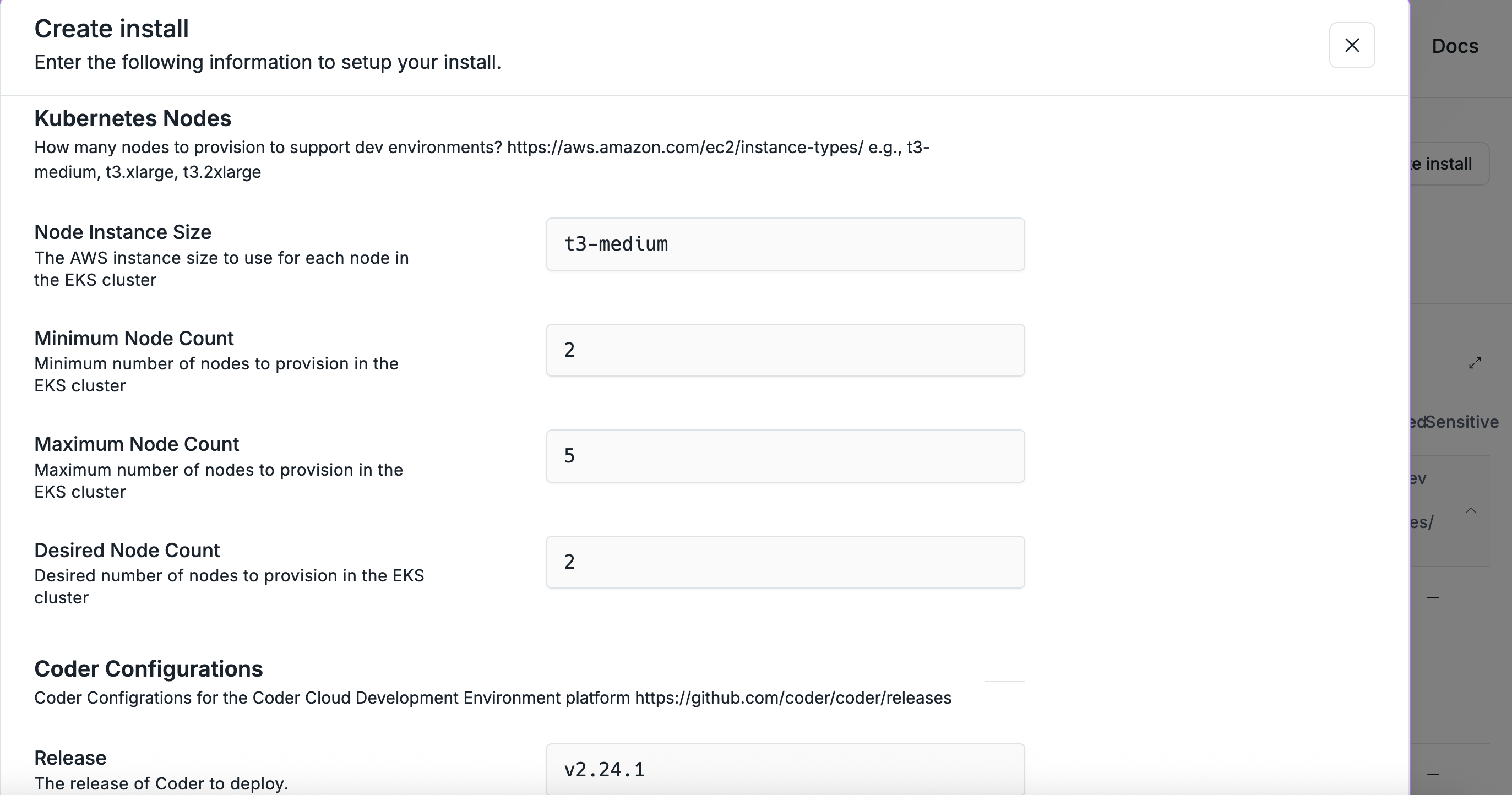Viewport: 1512px width, 795px height.
Task: Click the Maximum Node Count label
Action: pos(137,444)
